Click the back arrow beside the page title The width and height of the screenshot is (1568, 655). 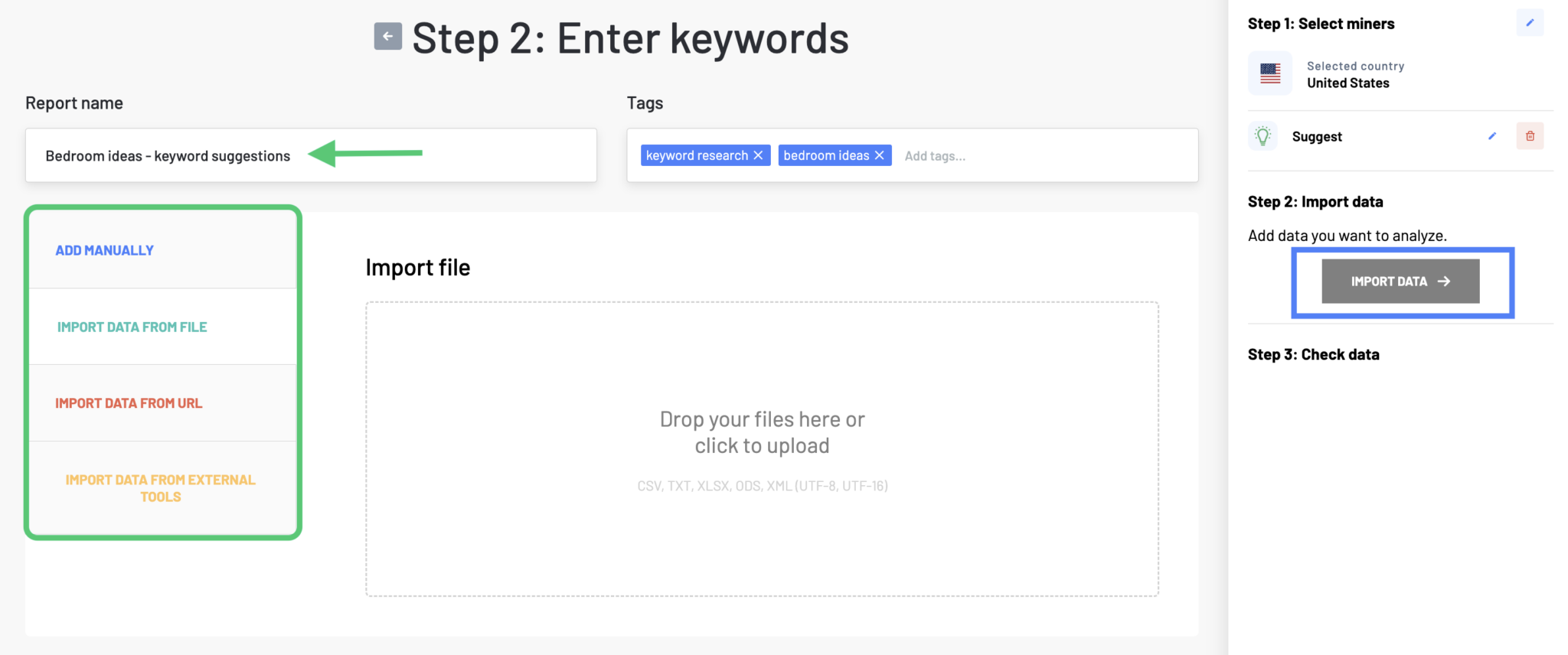tap(388, 36)
